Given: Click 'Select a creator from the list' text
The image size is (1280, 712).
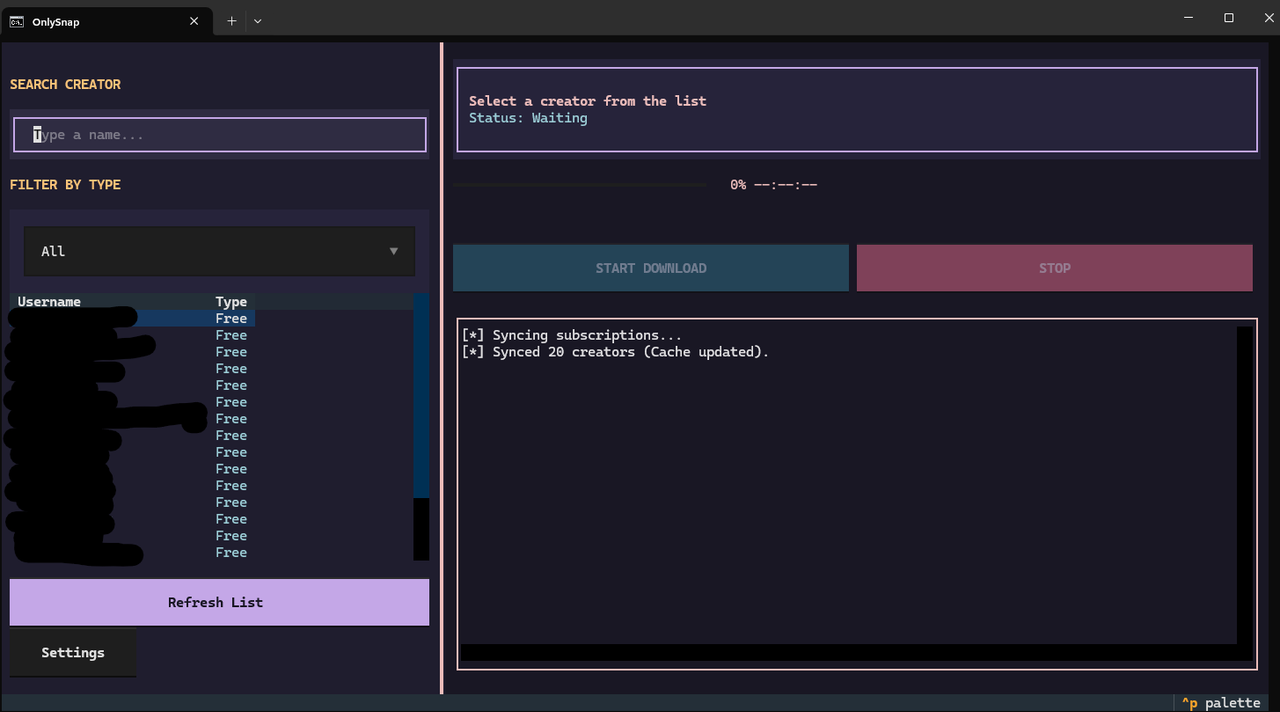Looking at the screenshot, I should (588, 101).
